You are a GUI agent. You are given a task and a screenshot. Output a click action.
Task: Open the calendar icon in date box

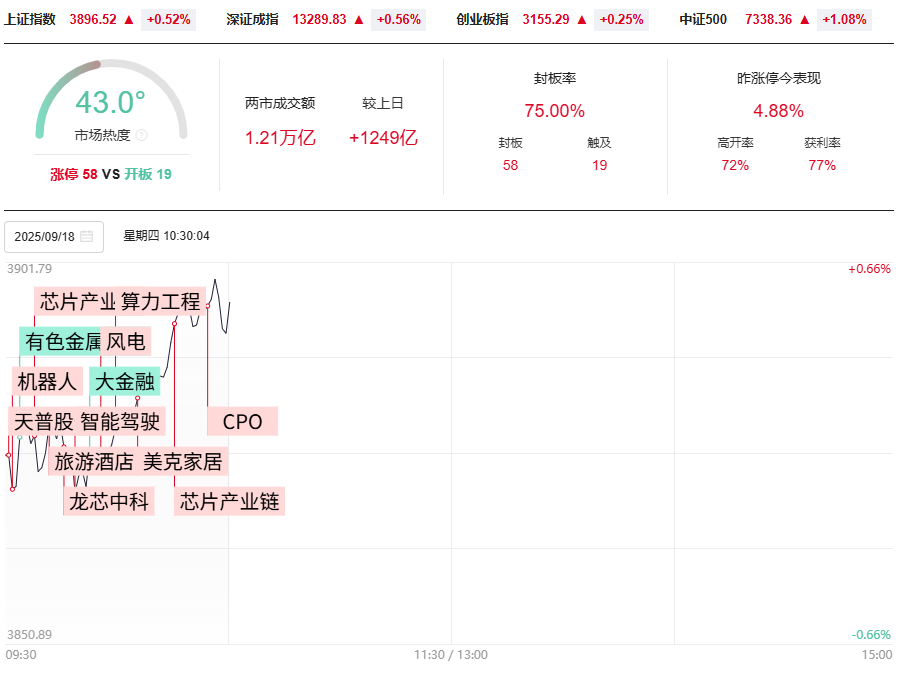coord(86,237)
